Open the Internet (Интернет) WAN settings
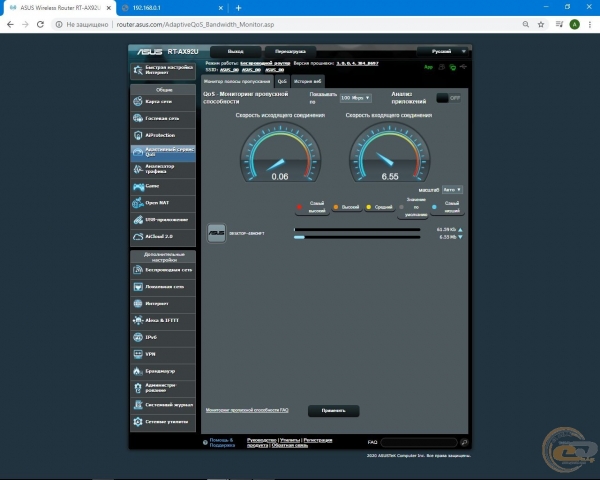The height and width of the screenshot is (480, 600). (x=163, y=304)
